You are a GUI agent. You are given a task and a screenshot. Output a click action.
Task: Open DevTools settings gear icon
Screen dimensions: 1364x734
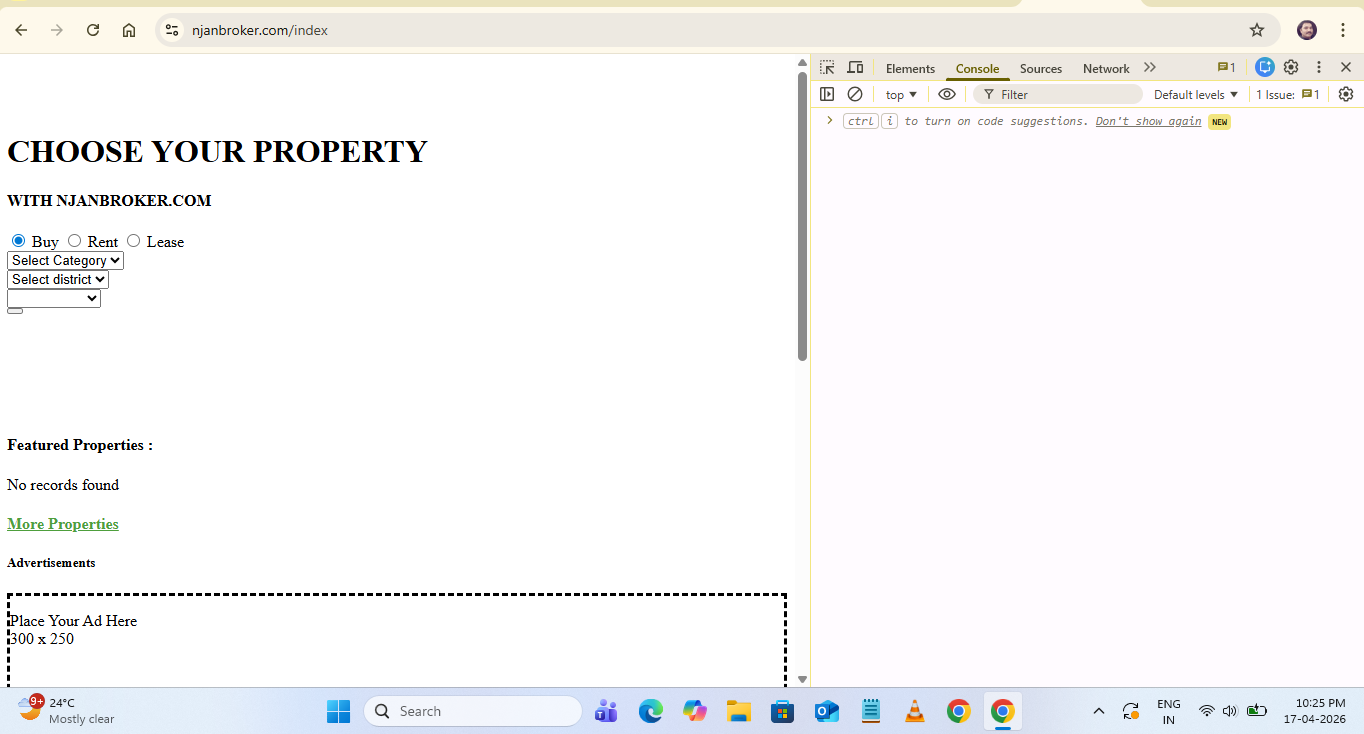(1291, 67)
